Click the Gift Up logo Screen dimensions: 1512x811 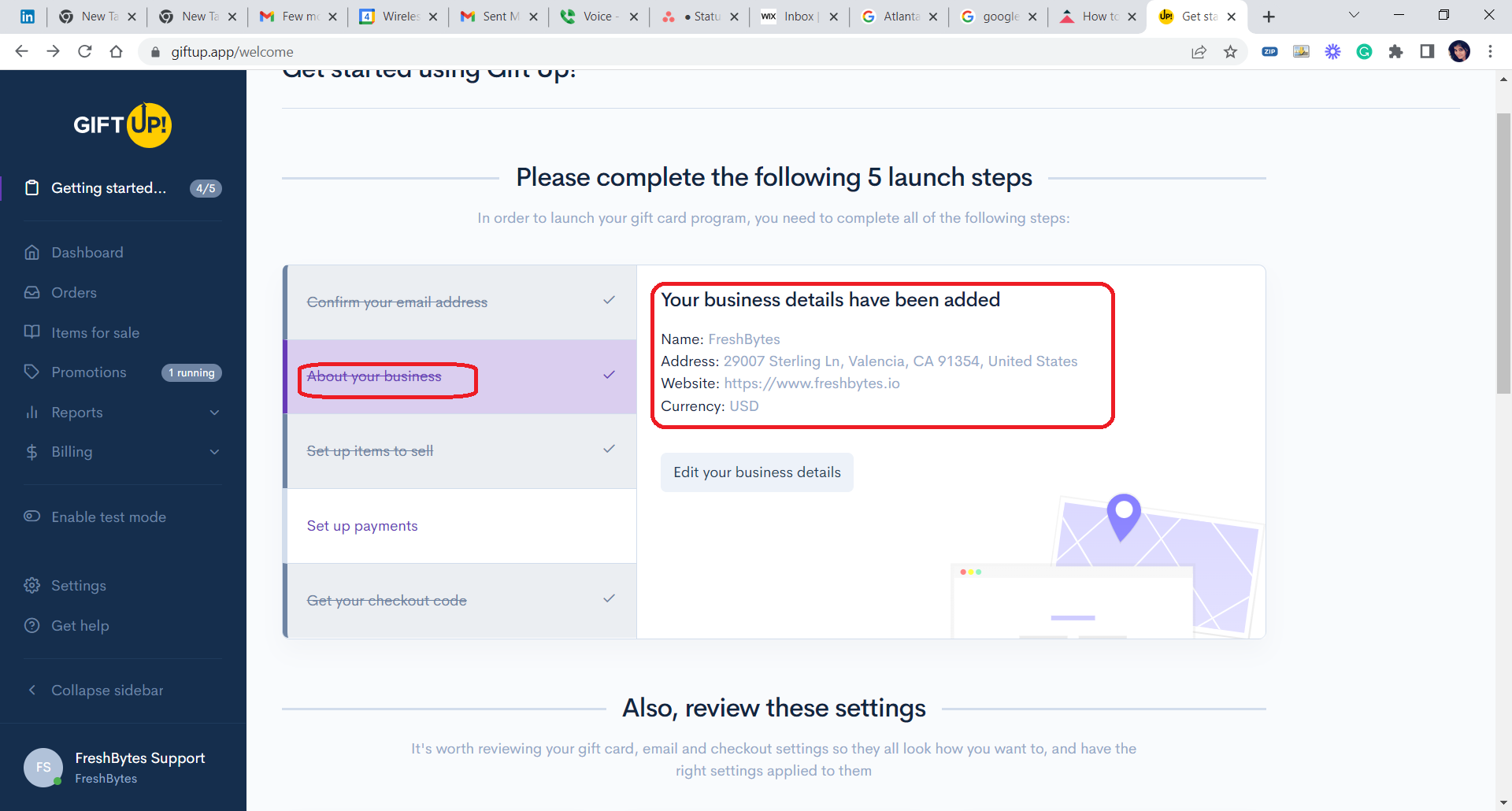click(x=122, y=125)
